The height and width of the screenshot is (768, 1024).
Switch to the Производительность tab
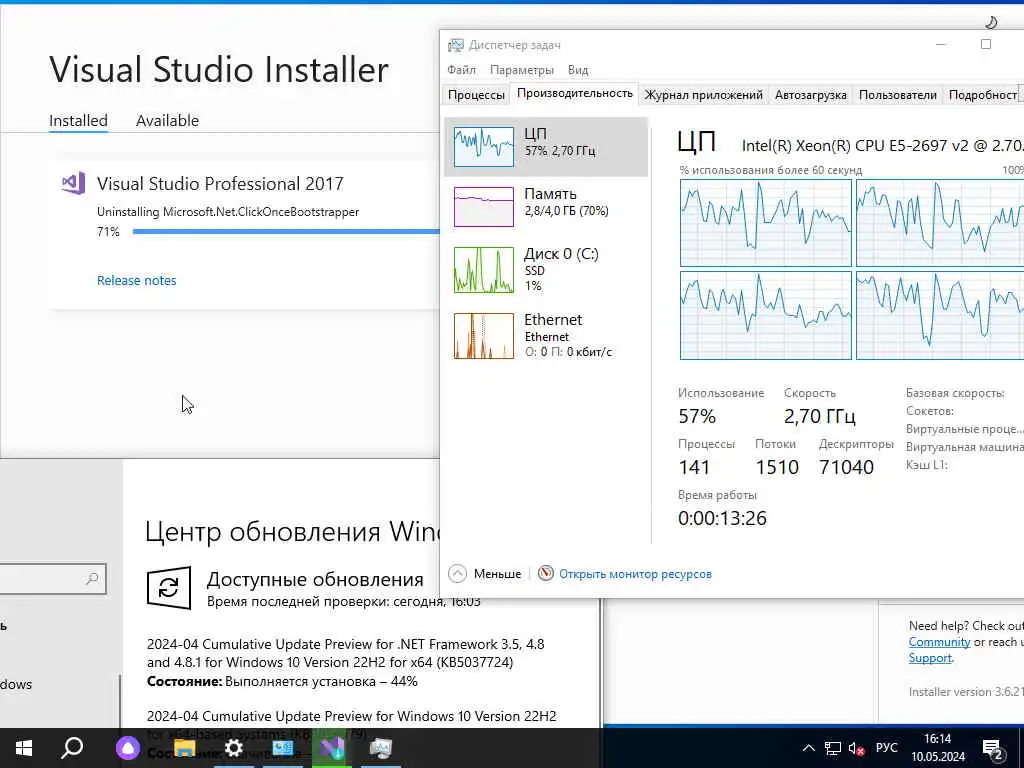[575, 93]
